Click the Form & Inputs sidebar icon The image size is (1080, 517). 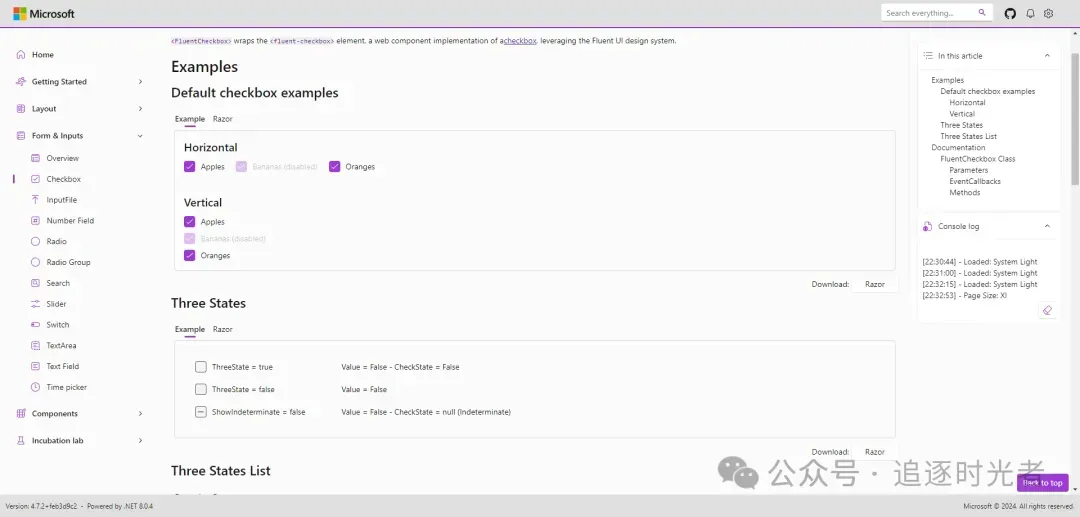coord(21,136)
